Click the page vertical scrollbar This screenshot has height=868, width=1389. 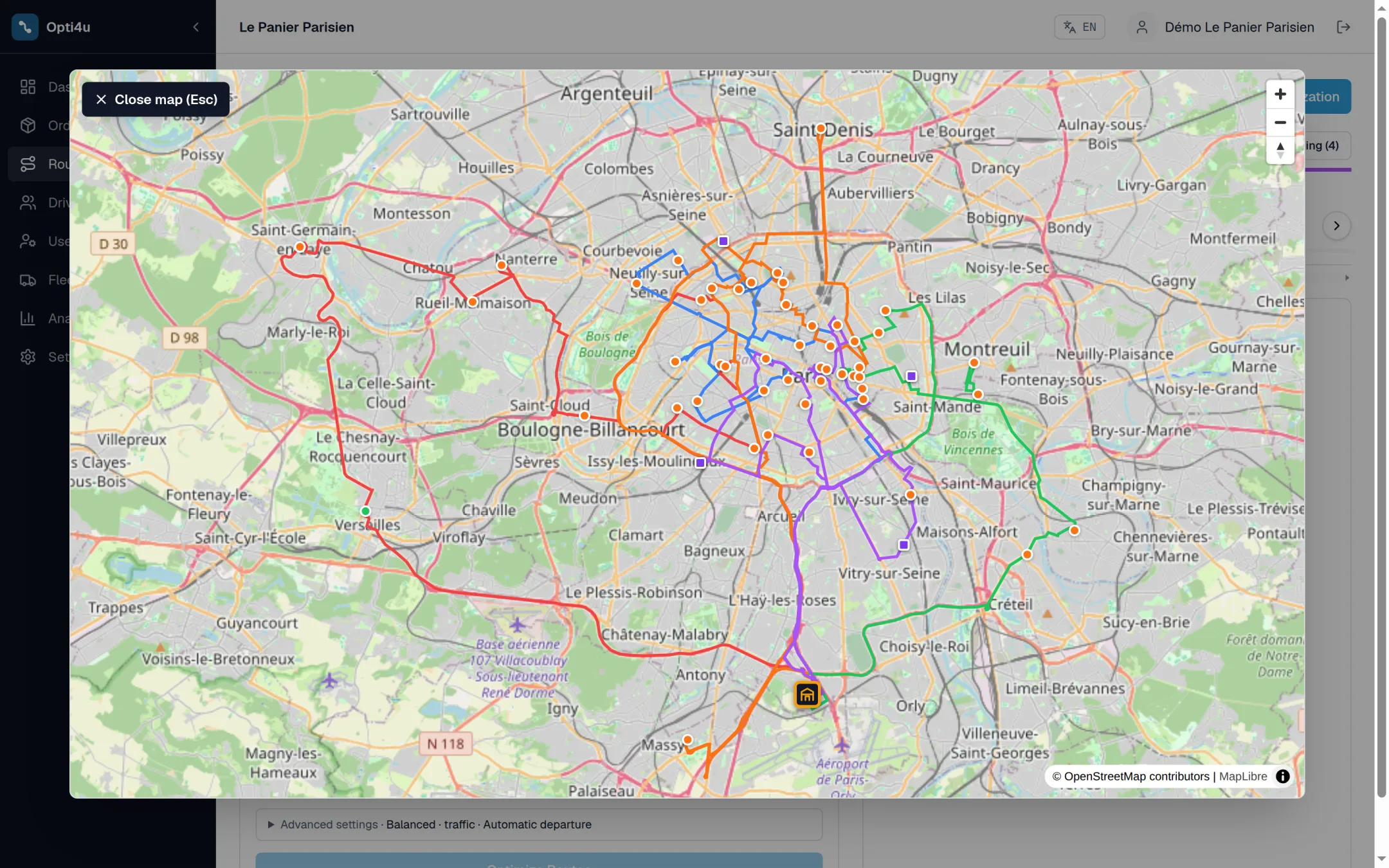pyautogui.click(x=1381, y=408)
